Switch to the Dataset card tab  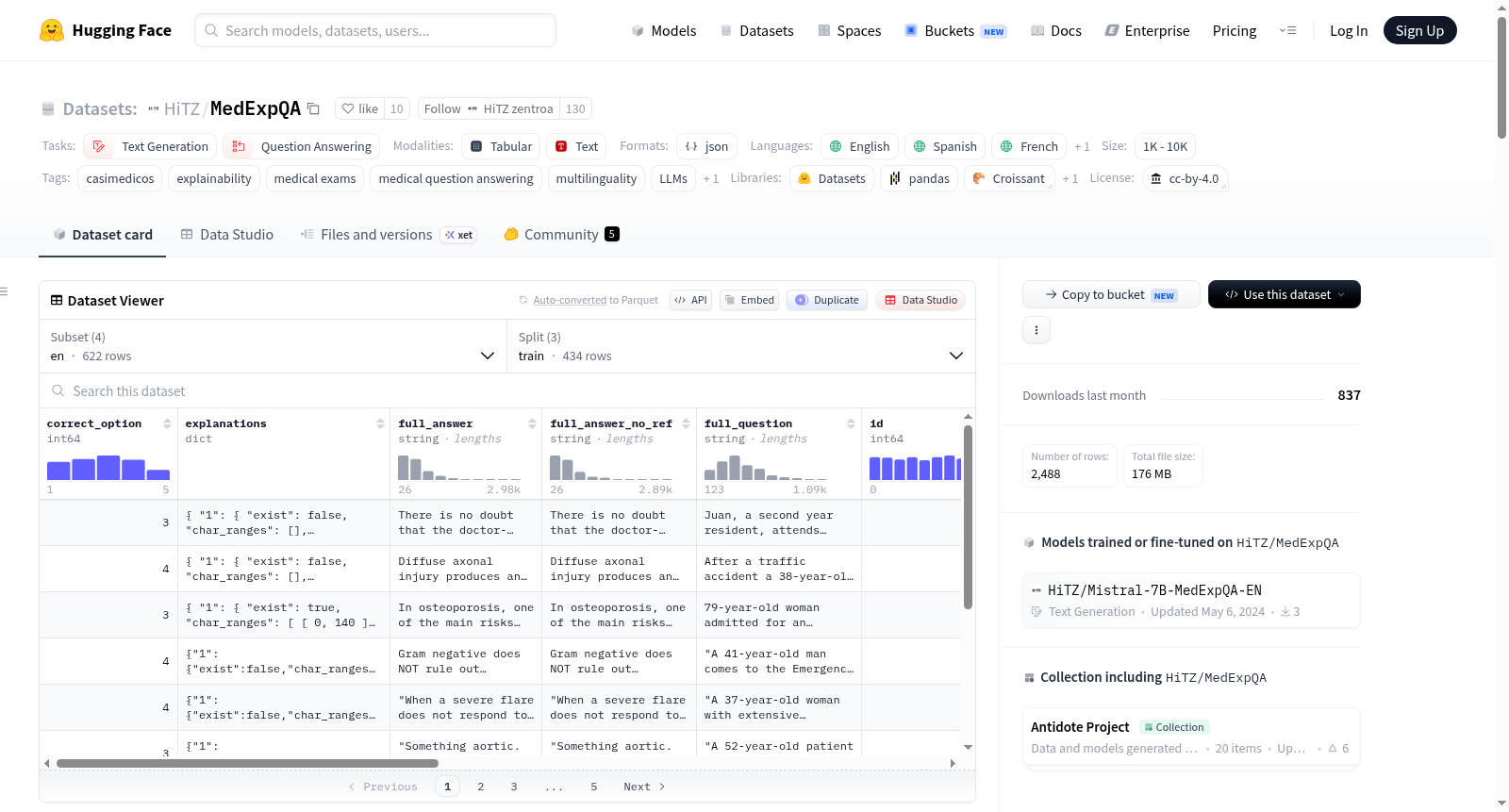(103, 234)
